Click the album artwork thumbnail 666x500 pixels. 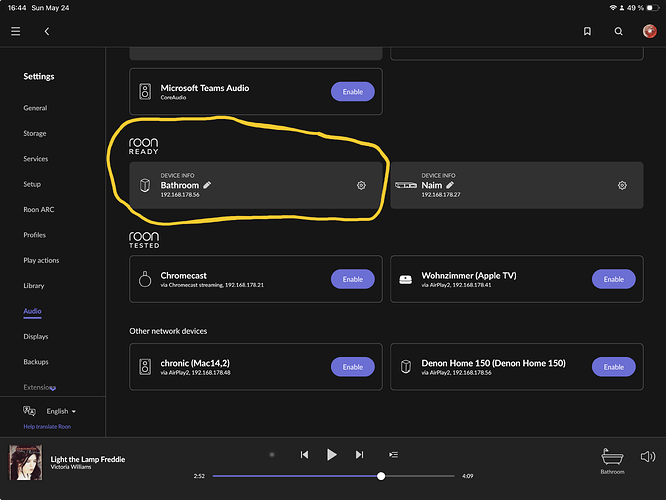25,462
